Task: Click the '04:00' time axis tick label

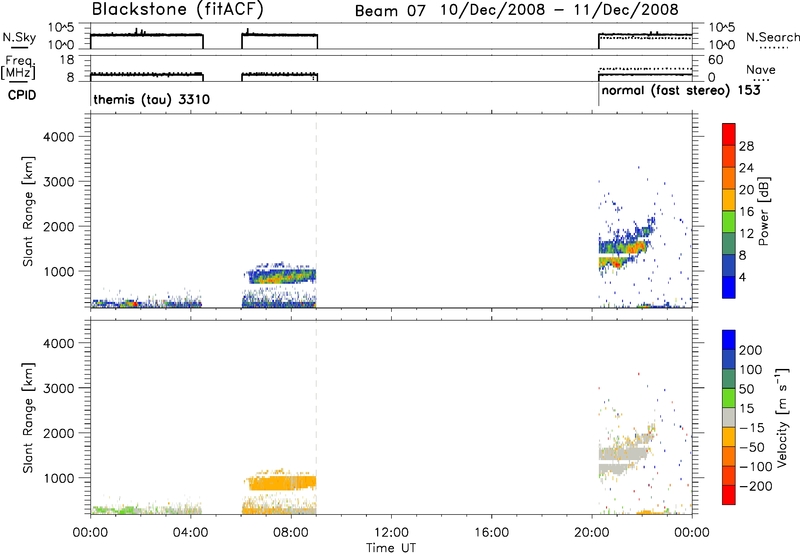Action: click(191, 533)
